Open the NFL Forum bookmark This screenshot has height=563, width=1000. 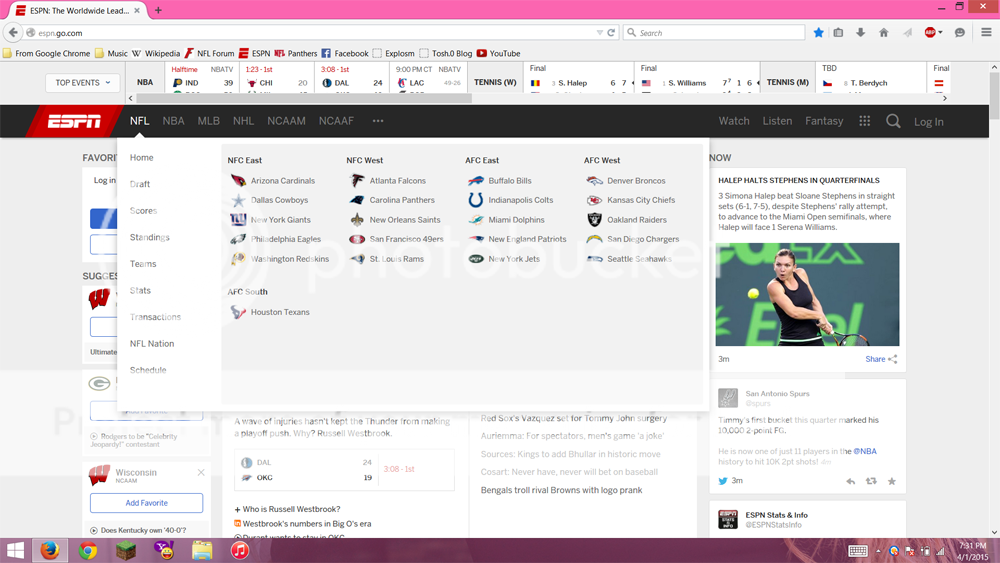(x=210, y=54)
